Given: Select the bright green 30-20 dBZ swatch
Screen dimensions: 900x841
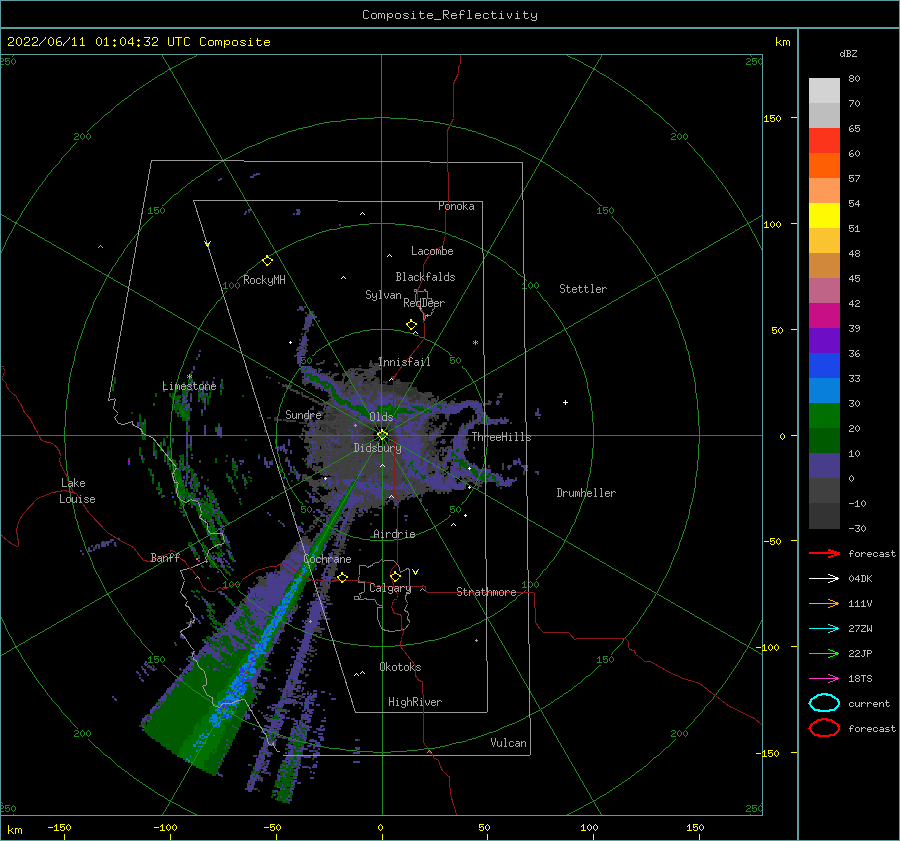Looking at the screenshot, I should [x=824, y=416].
